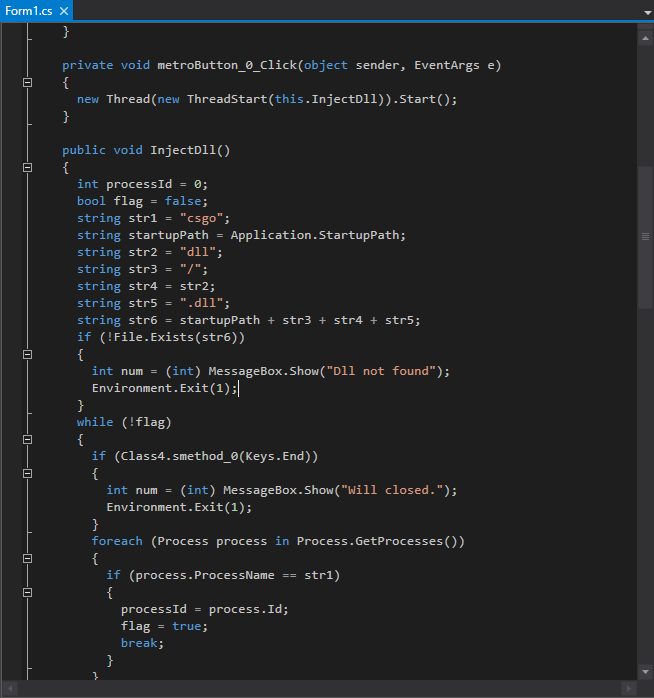
Task: Collapse the InjectDll method body
Action: (28, 167)
